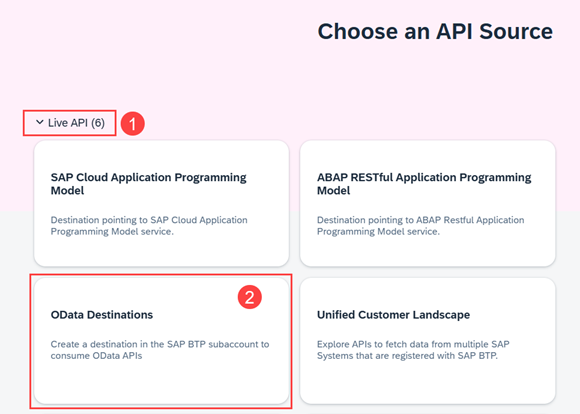580x414 pixels.
Task: Click text "Destination pointing to SAP Cloud Application"
Action: pos(149,220)
